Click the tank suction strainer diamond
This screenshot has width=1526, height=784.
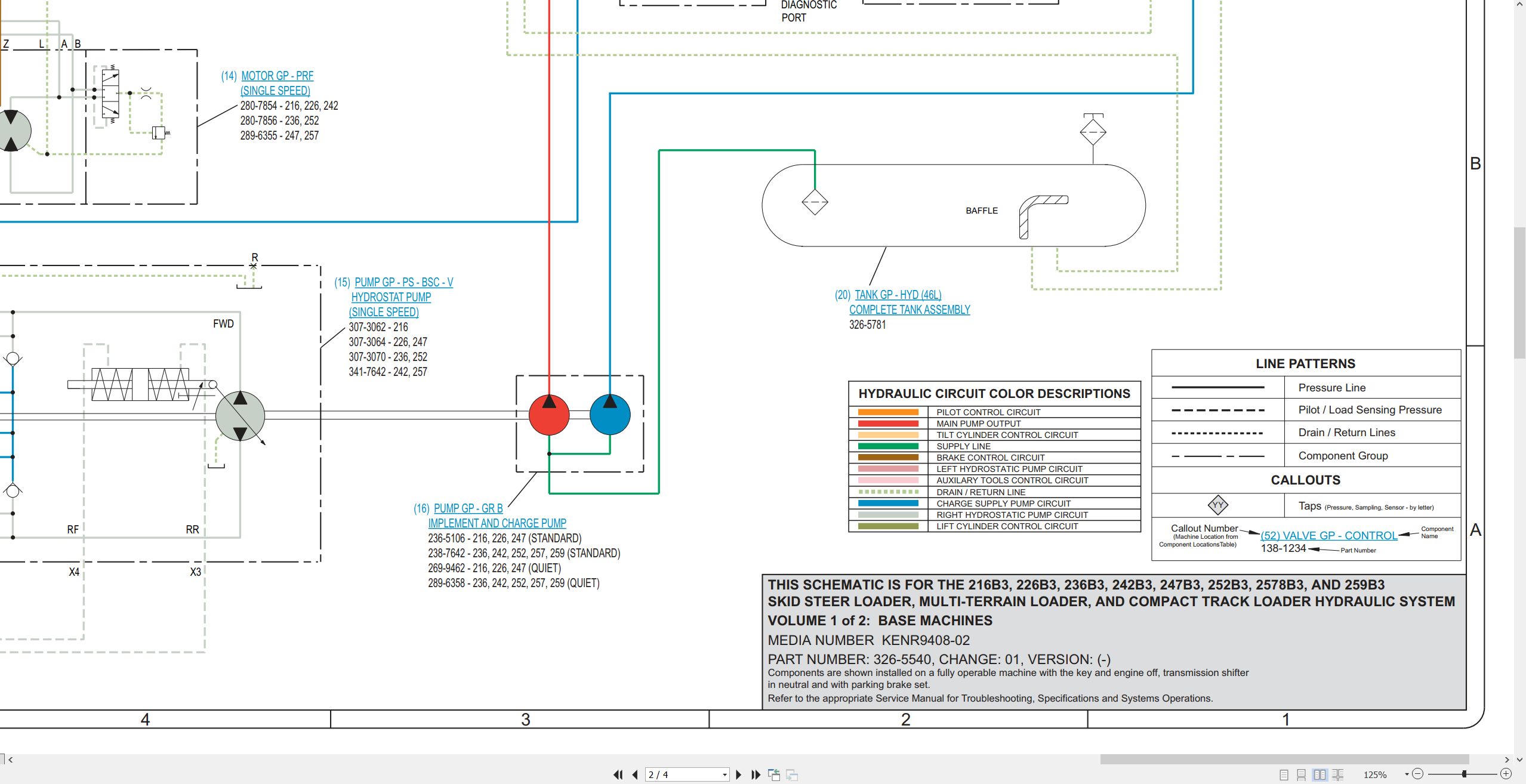(x=815, y=202)
